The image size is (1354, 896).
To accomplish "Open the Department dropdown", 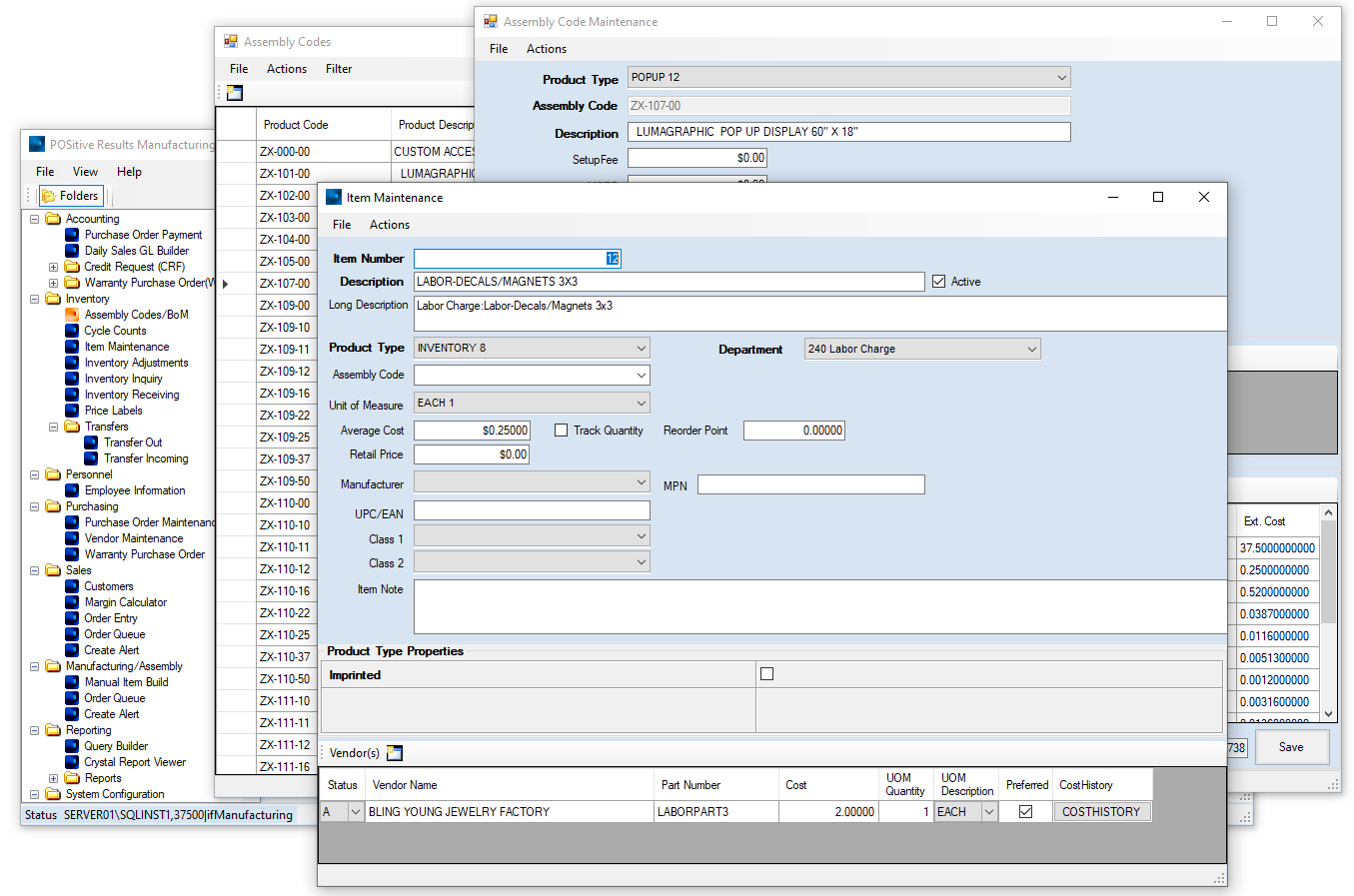I will coord(1031,349).
